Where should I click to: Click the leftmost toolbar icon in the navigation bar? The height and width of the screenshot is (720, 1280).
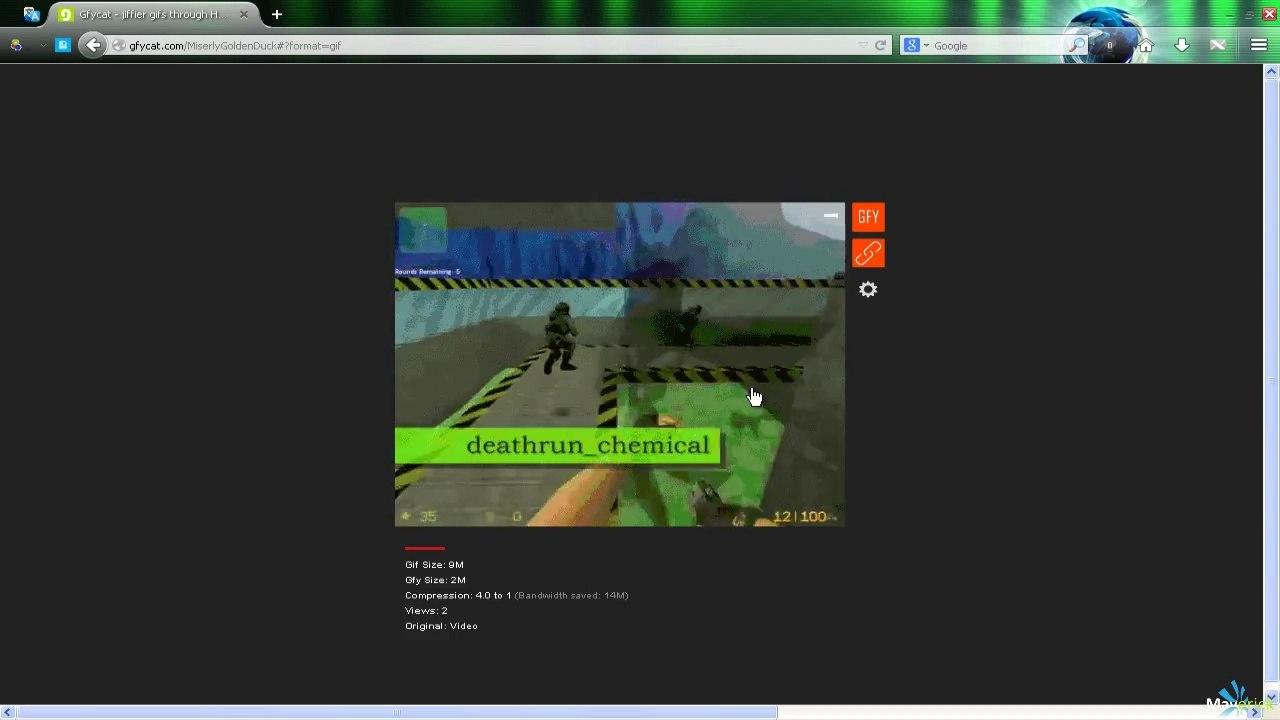[x=16, y=45]
